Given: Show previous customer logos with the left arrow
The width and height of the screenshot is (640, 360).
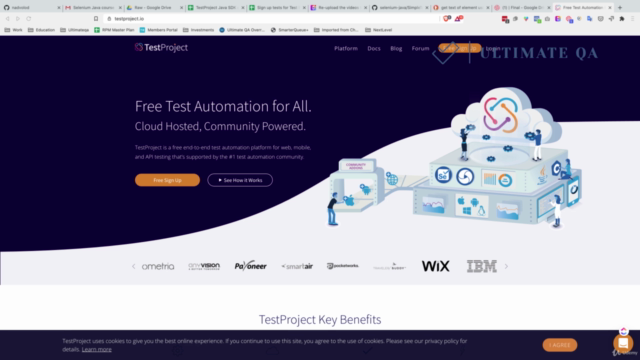Looking at the screenshot, I should click(133, 267).
